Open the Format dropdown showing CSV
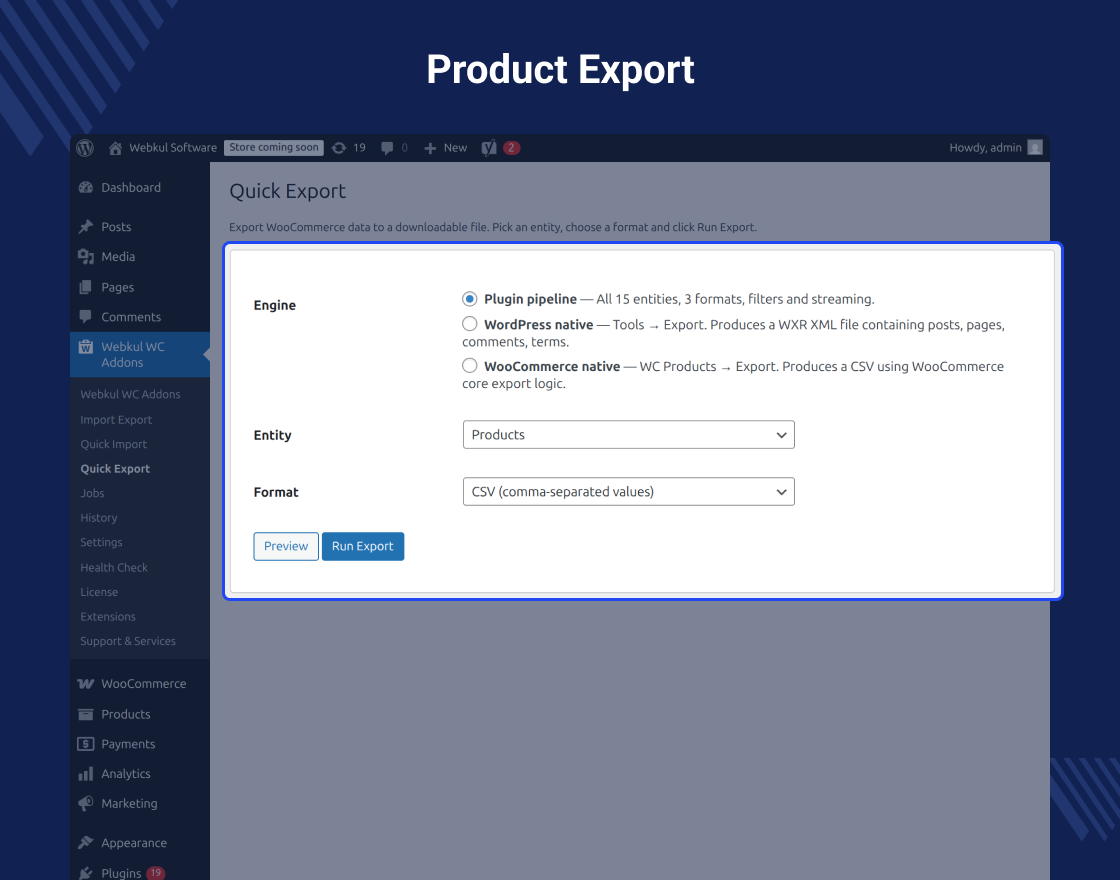The width and height of the screenshot is (1120, 880). point(629,491)
